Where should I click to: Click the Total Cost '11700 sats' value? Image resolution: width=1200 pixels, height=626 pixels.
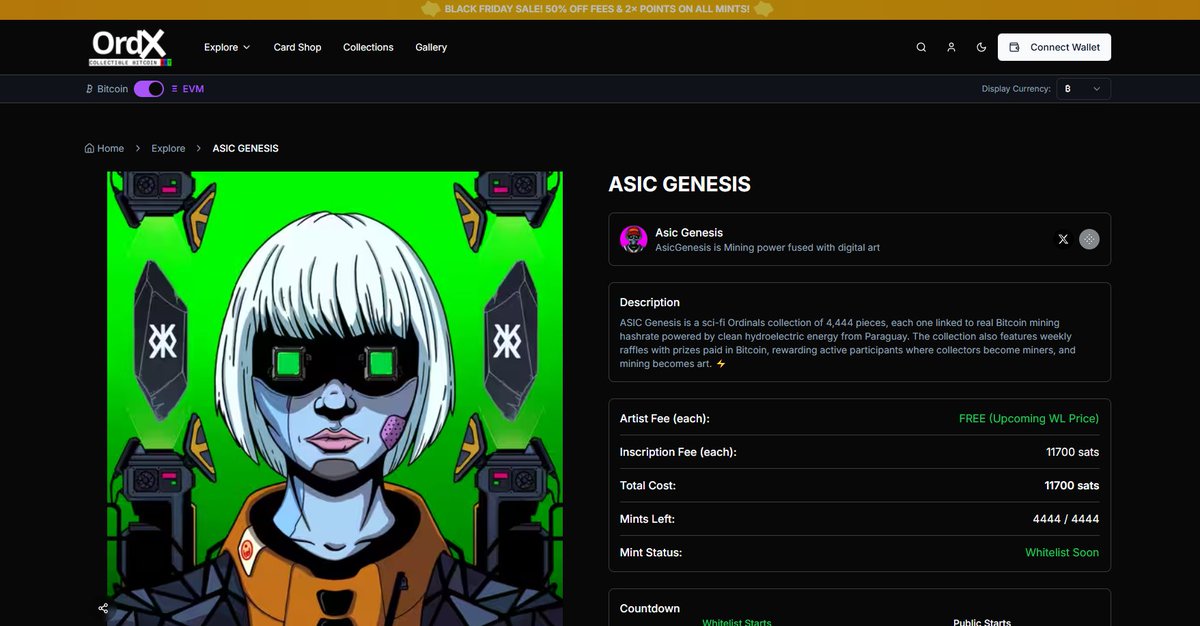coord(1072,485)
